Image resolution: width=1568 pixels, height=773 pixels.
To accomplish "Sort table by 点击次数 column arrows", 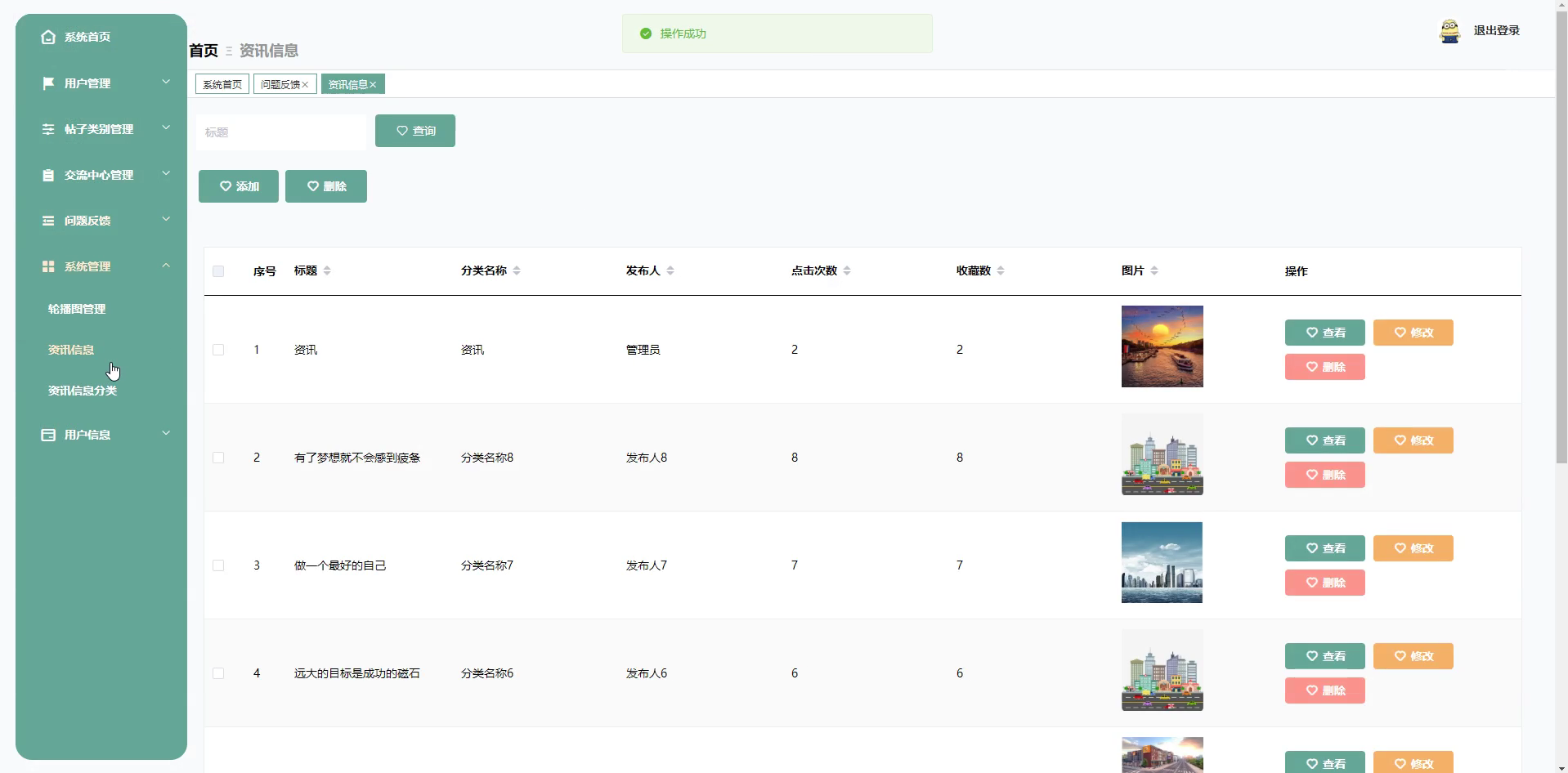I will 847,270.
